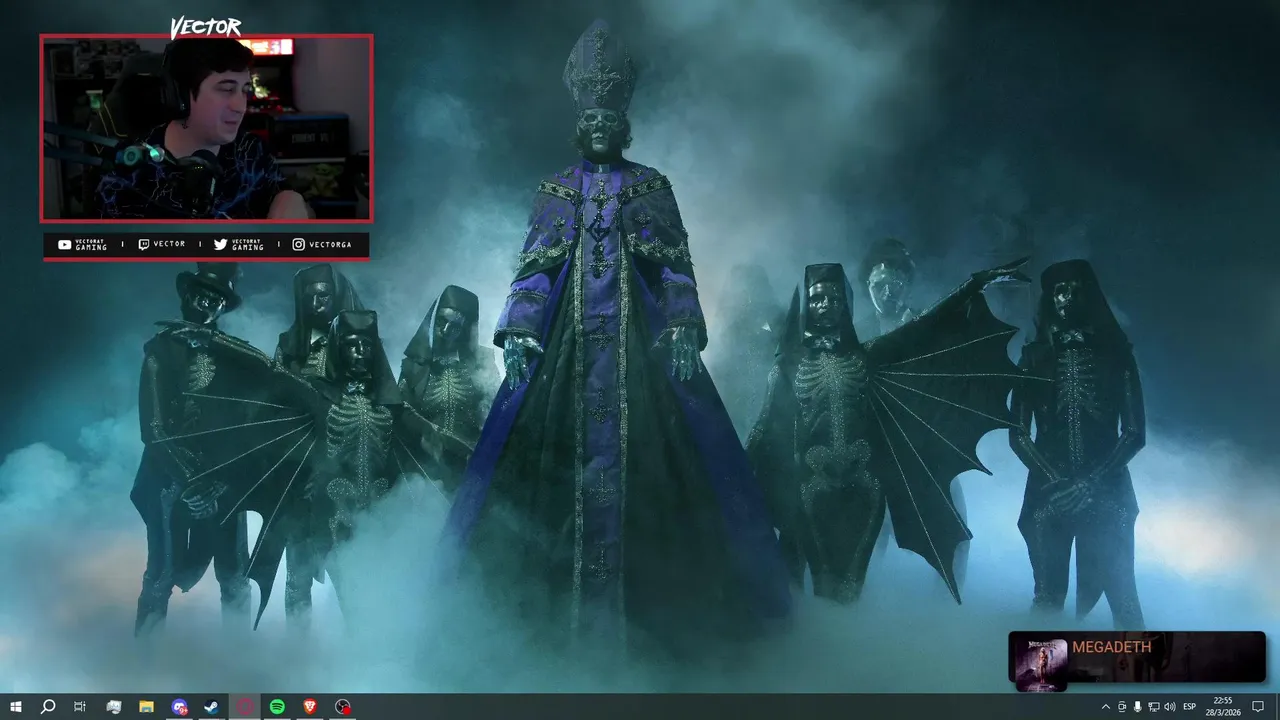Image resolution: width=1280 pixels, height=720 pixels.
Task: Click the Instagram icon in social bar
Action: (298, 244)
